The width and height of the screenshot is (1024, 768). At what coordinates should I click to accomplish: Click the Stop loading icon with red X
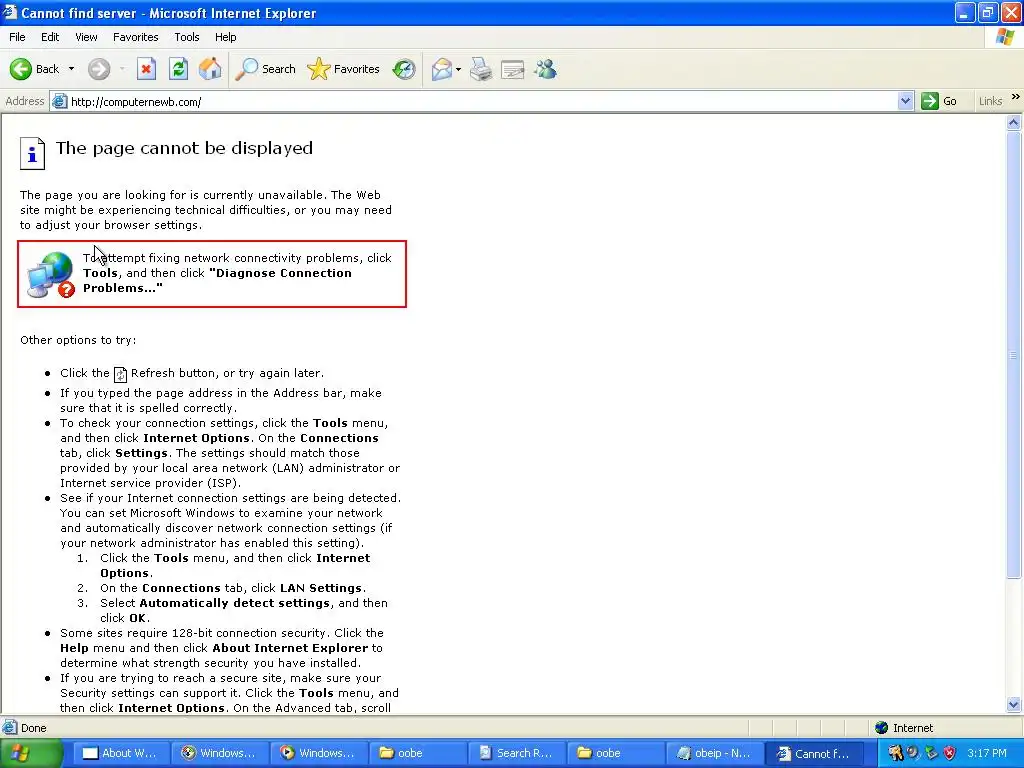click(x=146, y=69)
